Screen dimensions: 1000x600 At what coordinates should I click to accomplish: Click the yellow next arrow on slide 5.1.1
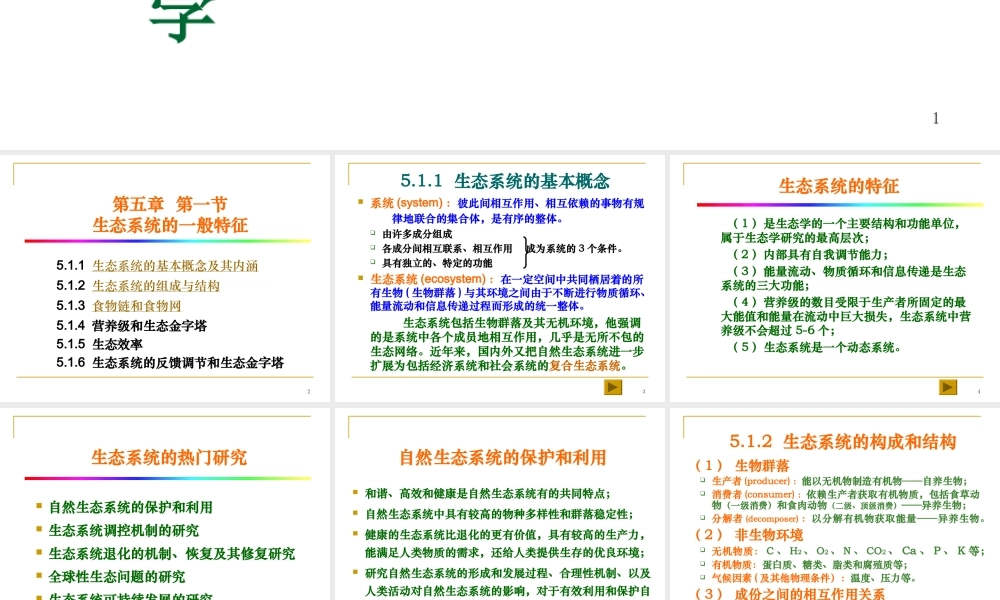click(x=611, y=387)
